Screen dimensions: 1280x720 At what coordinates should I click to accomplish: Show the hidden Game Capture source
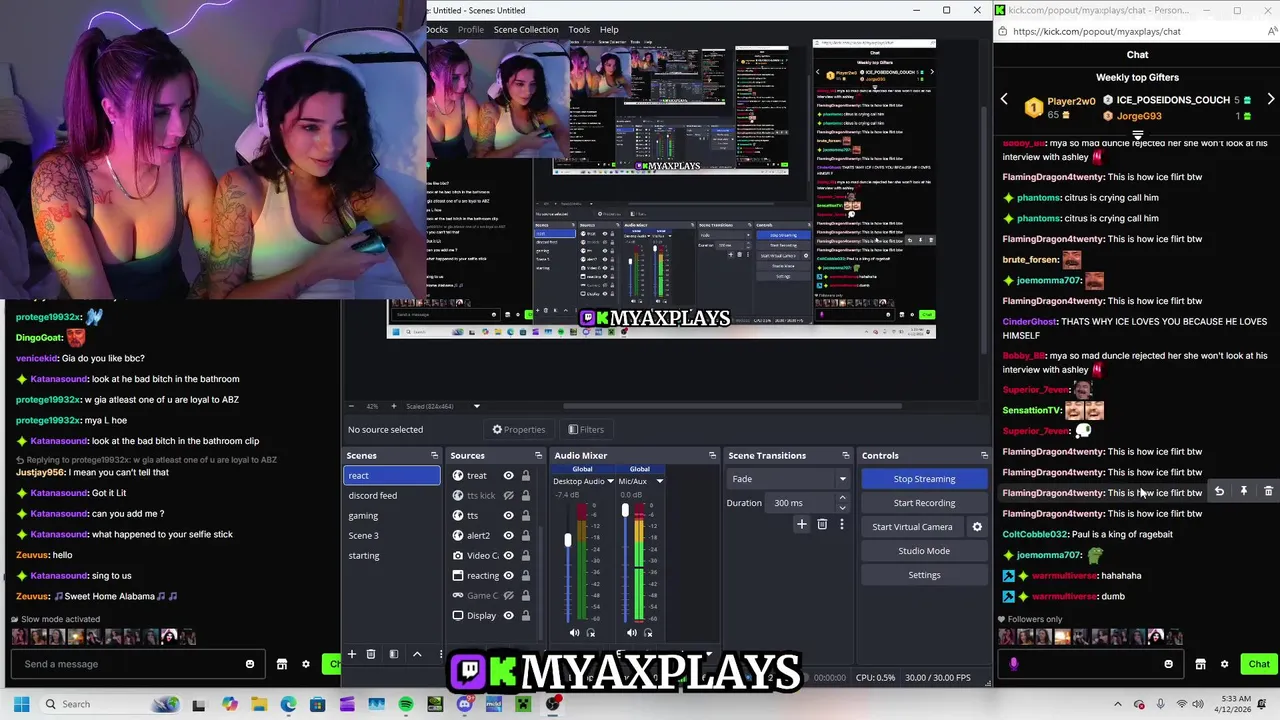click(x=508, y=596)
